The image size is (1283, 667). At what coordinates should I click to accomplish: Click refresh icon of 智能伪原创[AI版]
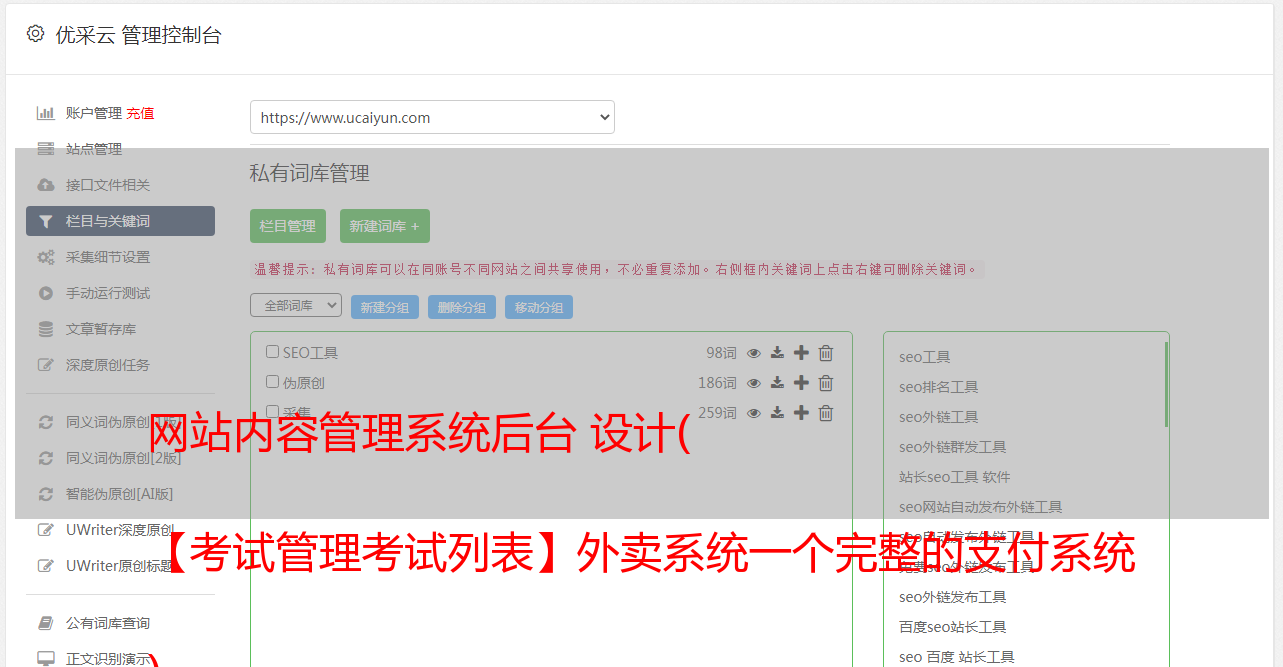(45, 494)
